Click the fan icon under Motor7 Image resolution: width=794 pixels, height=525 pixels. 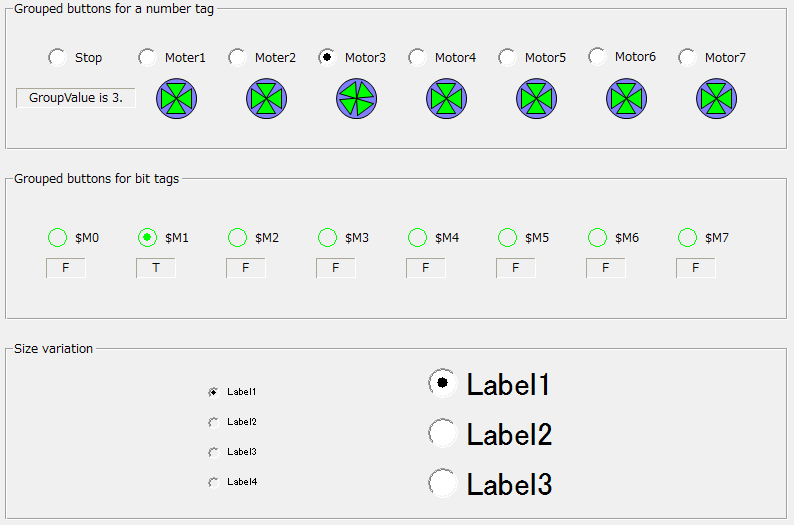click(x=717, y=99)
